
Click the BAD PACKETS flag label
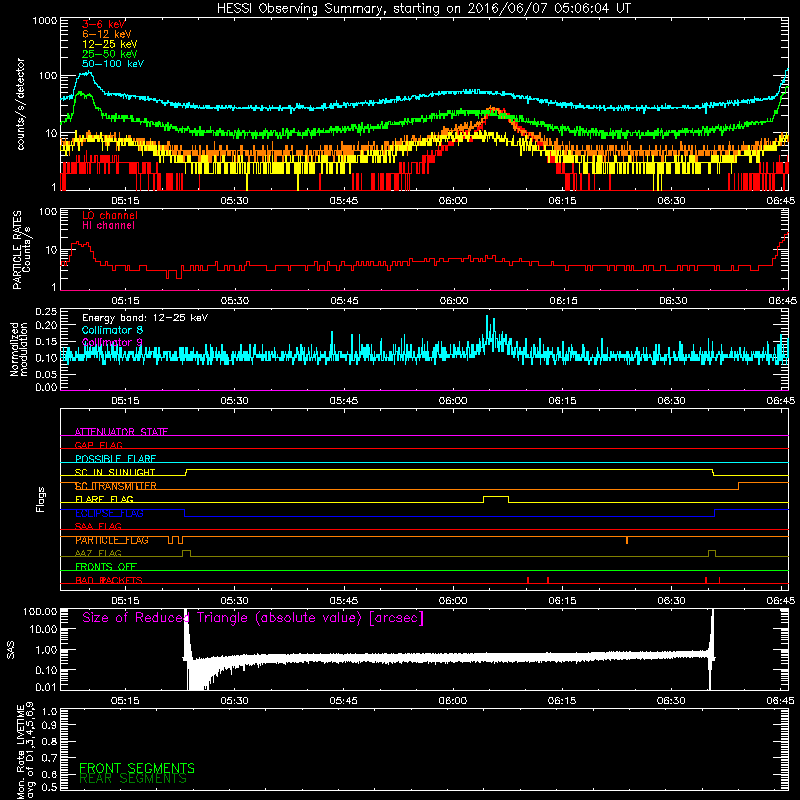(109, 580)
